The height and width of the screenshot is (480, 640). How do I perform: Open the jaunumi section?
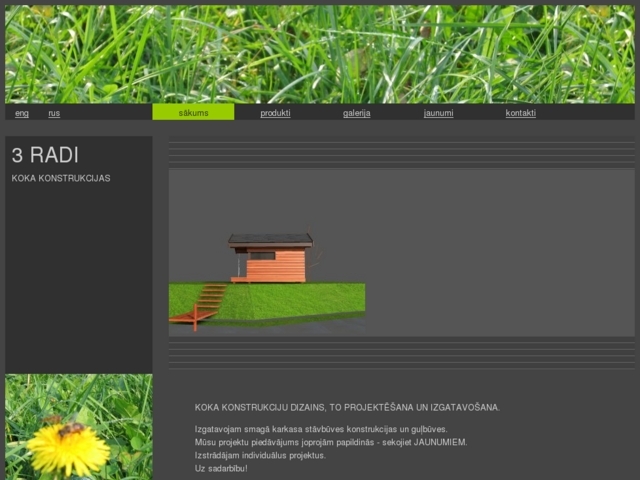pos(438,113)
